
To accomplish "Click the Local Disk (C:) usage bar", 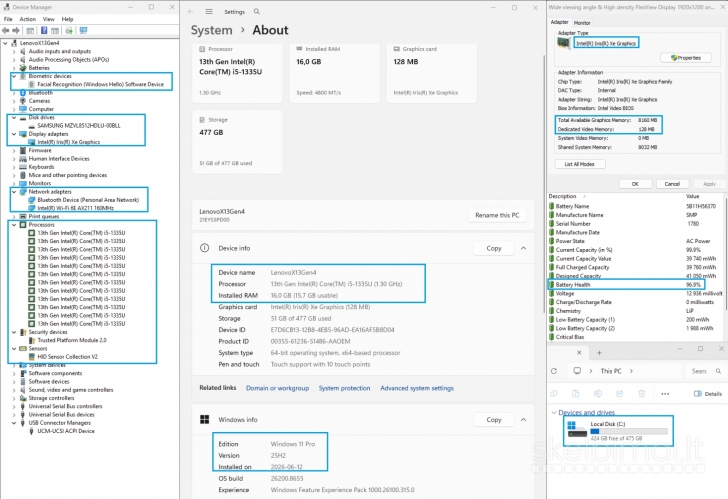I will pos(629,431).
